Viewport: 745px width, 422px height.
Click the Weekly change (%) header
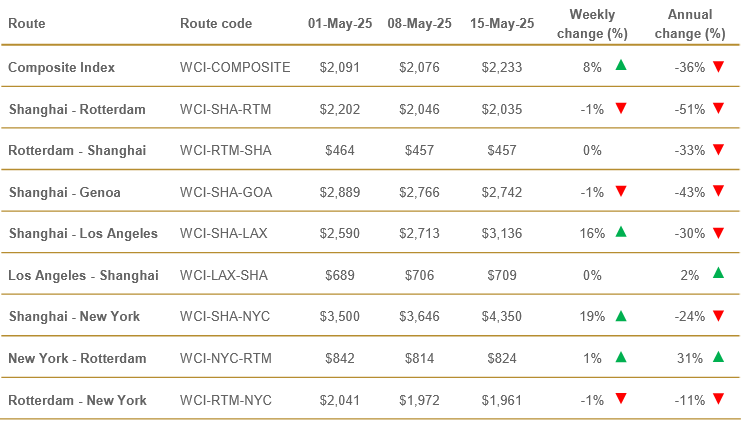(x=592, y=24)
